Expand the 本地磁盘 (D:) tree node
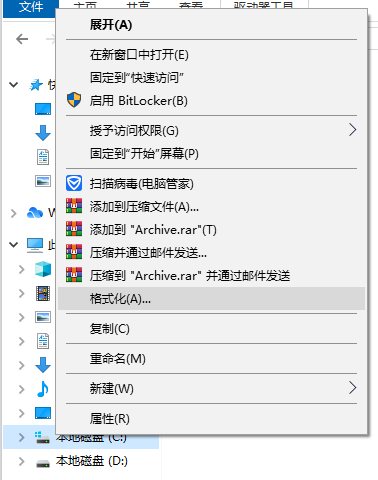The image size is (378, 480). (x=21, y=461)
